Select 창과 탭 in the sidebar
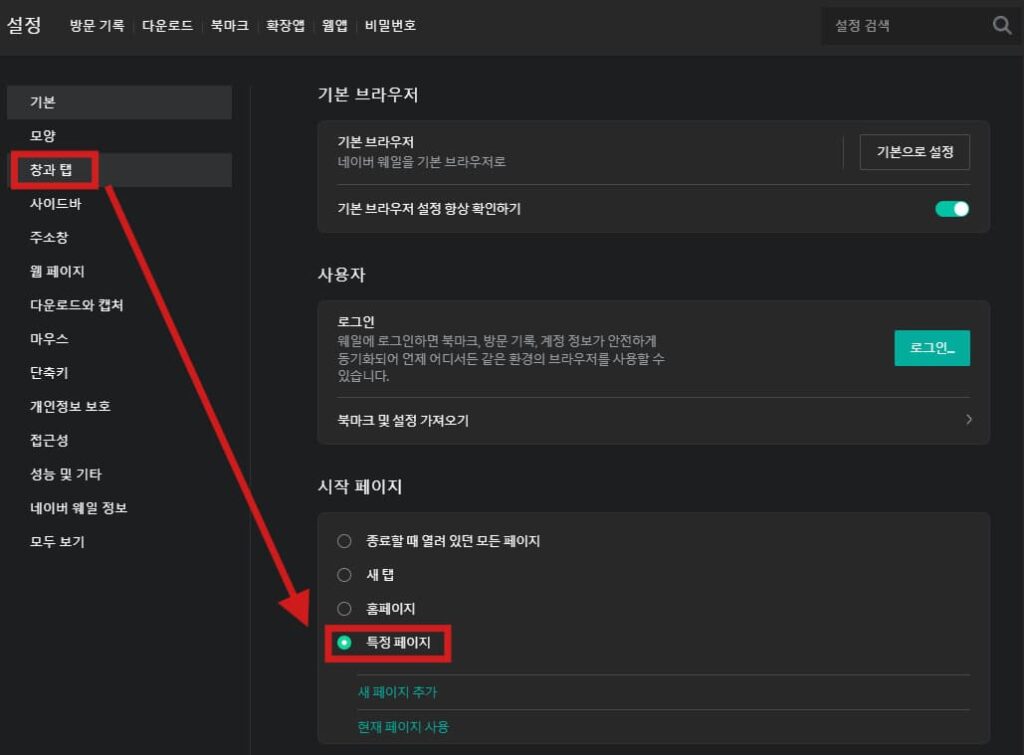Screen dimensions: 1024x755 click(52, 170)
